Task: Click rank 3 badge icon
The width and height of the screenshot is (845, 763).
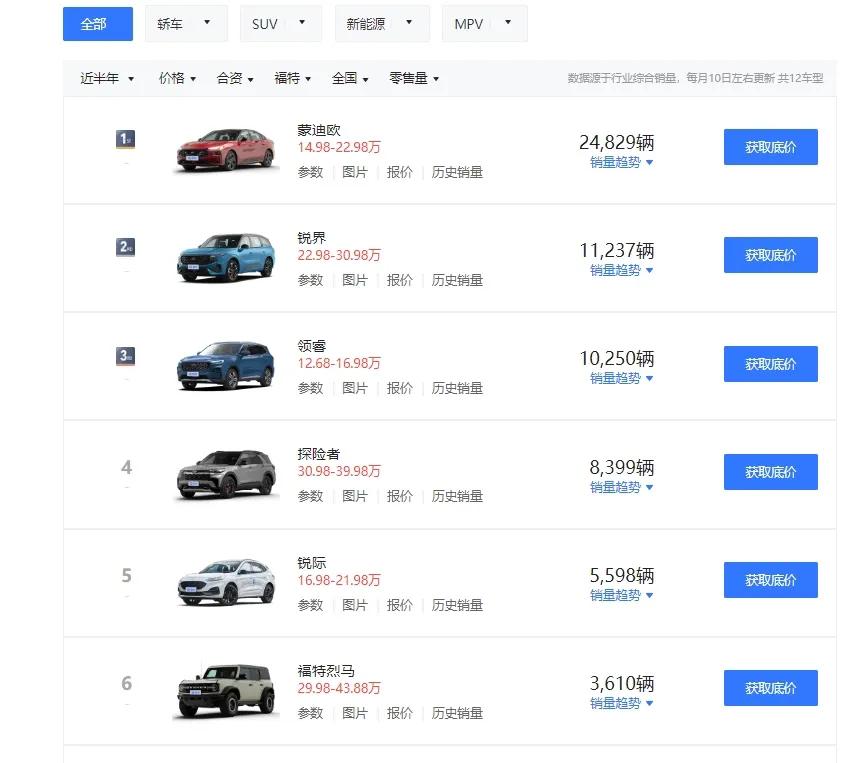Action: coord(126,356)
